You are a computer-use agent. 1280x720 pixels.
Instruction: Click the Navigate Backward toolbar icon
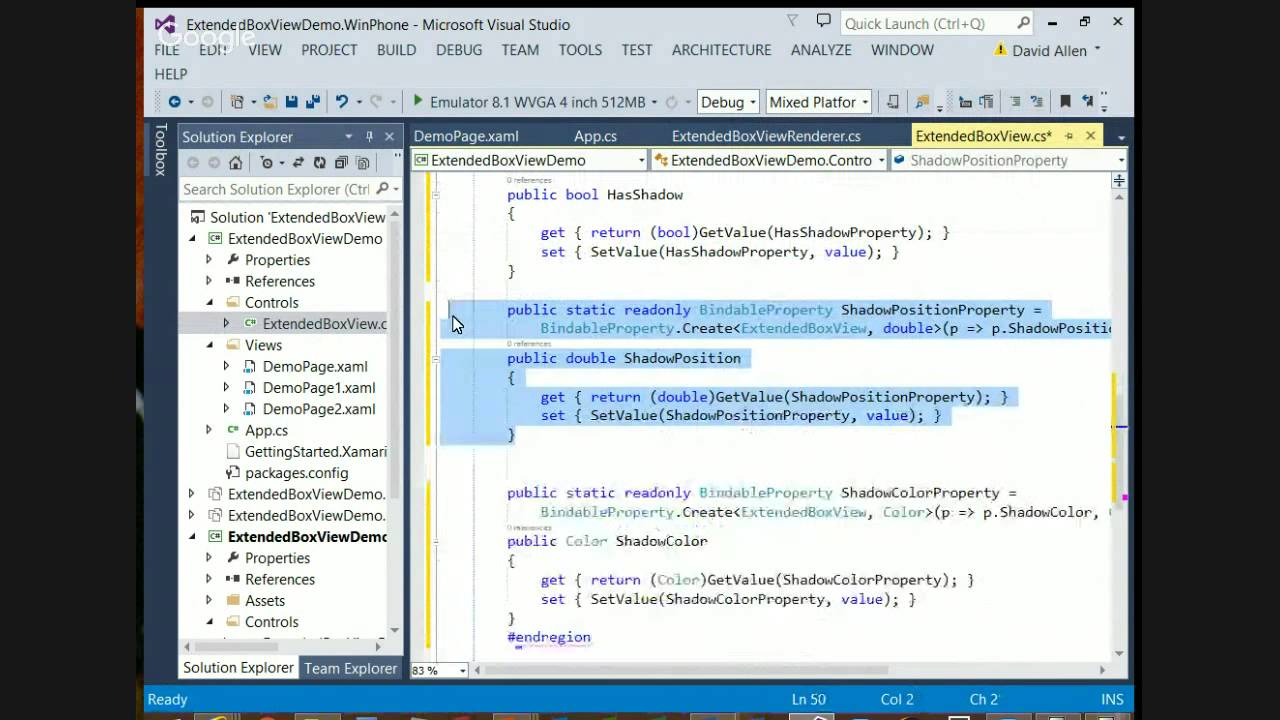175,102
